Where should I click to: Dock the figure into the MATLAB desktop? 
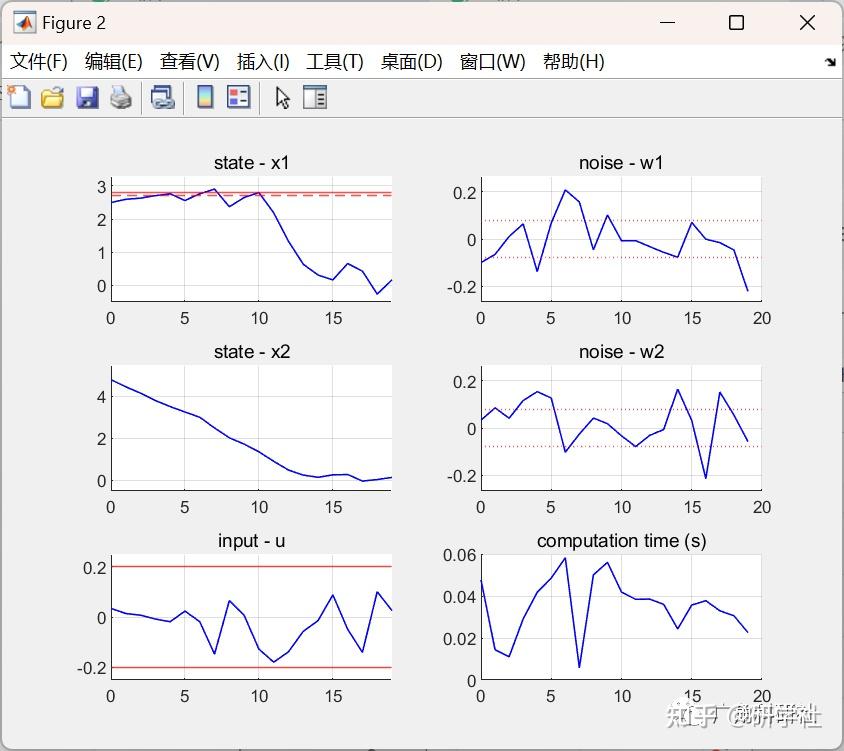pos(831,61)
